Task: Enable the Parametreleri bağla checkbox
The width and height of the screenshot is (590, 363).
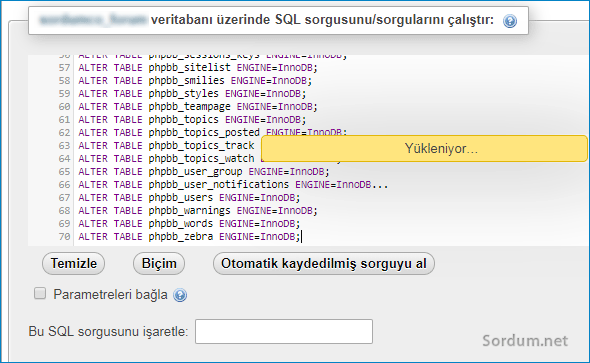Action: pos(40,293)
